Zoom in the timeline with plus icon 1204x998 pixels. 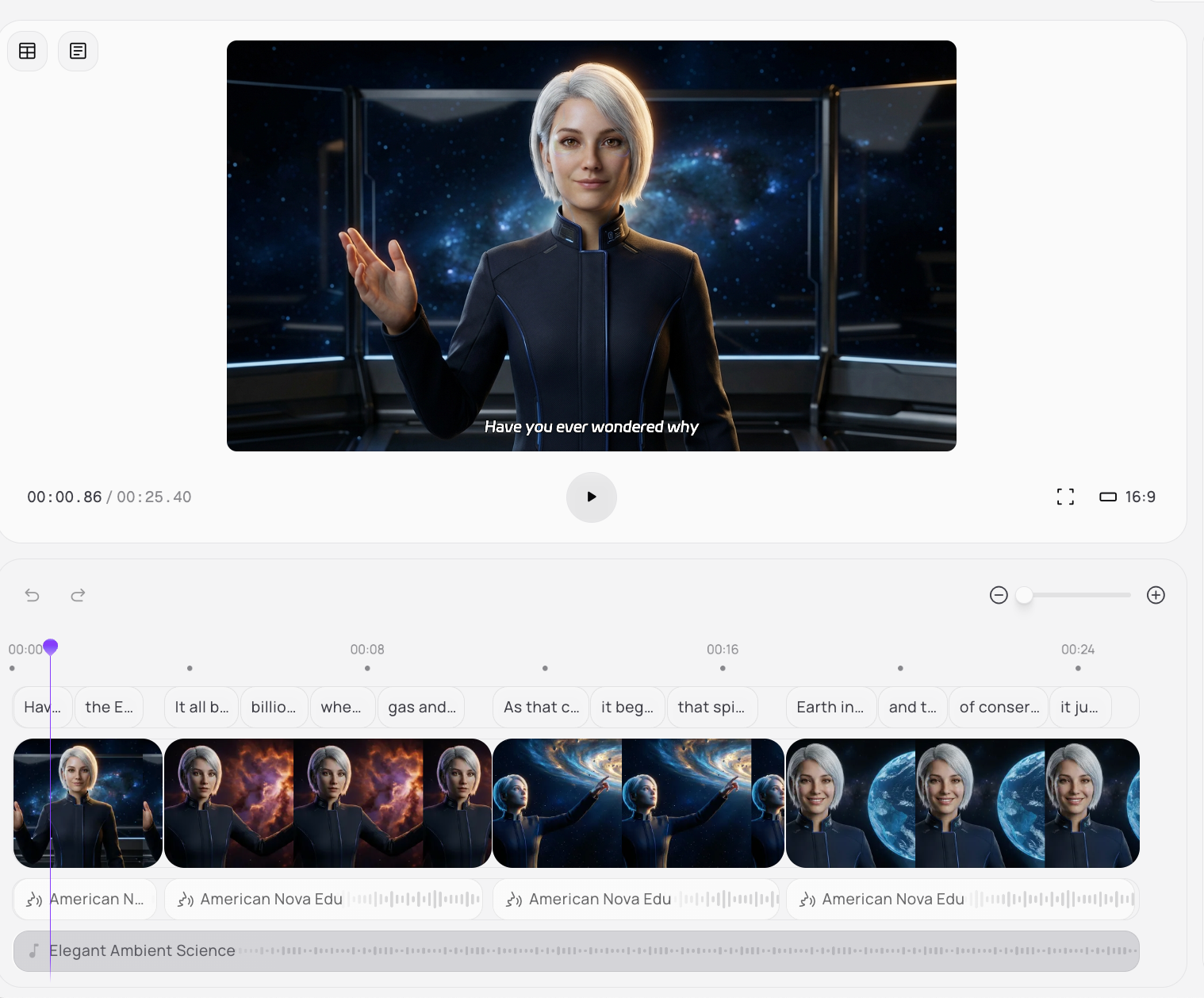[1156, 595]
